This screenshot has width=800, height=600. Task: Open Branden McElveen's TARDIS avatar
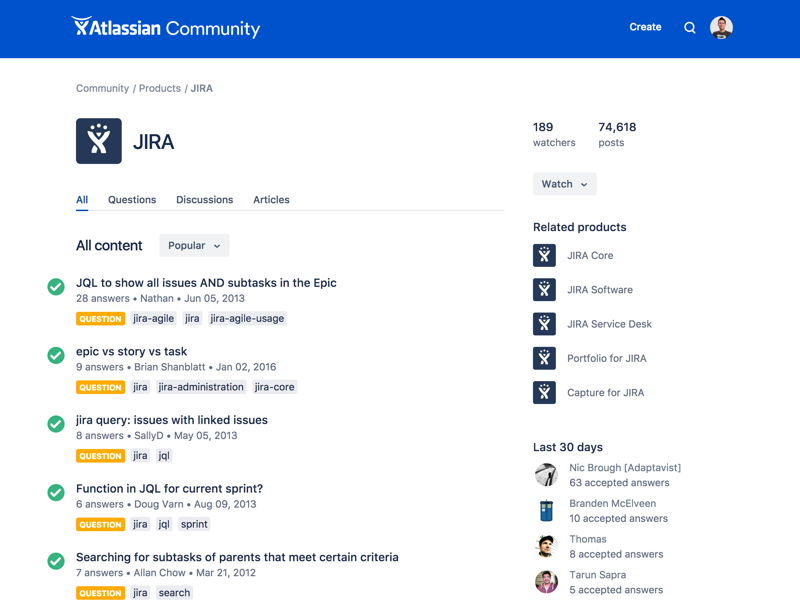point(546,510)
